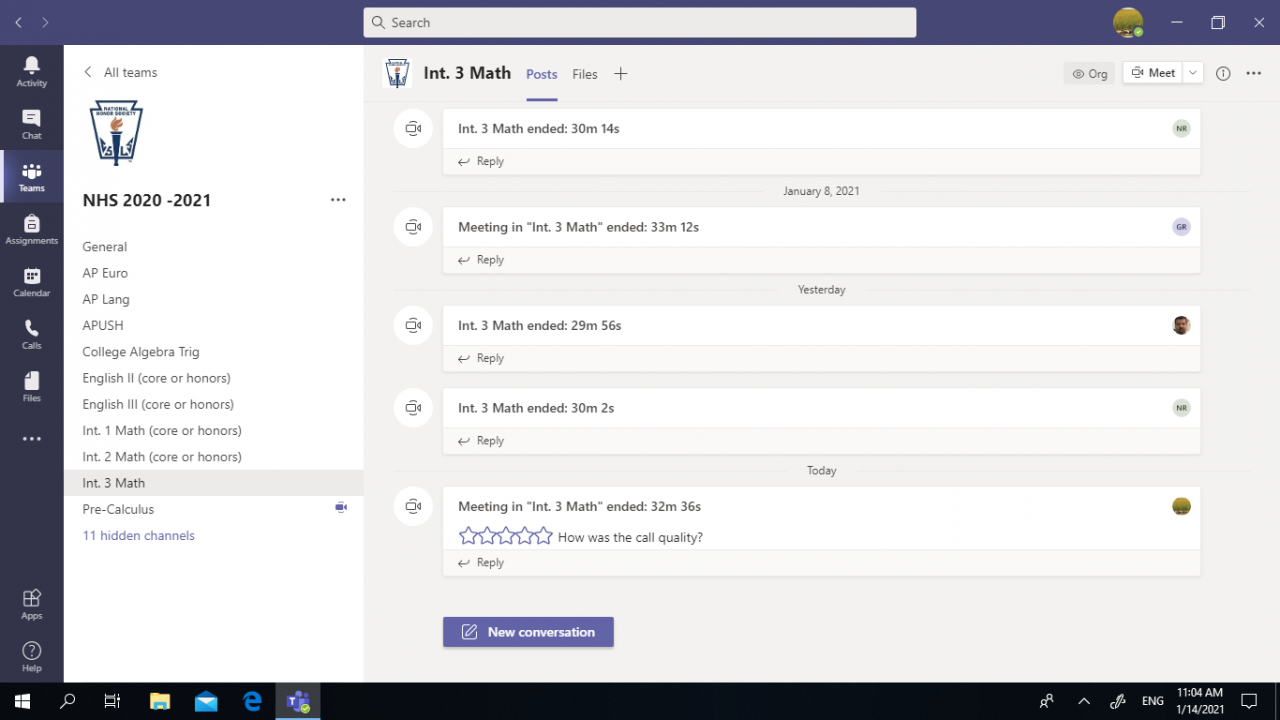The width and height of the screenshot is (1280, 720).
Task: Reply to meeting ended 30m 2s
Action: (481, 441)
